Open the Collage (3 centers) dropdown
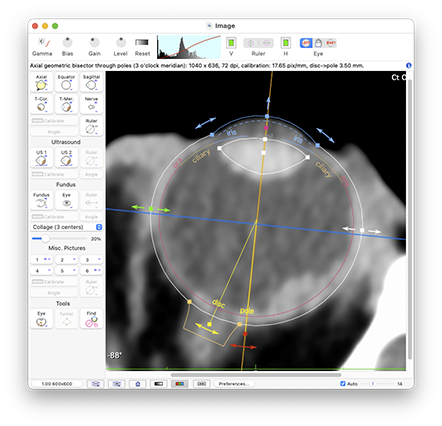This screenshot has width=442, height=426. (x=66, y=227)
